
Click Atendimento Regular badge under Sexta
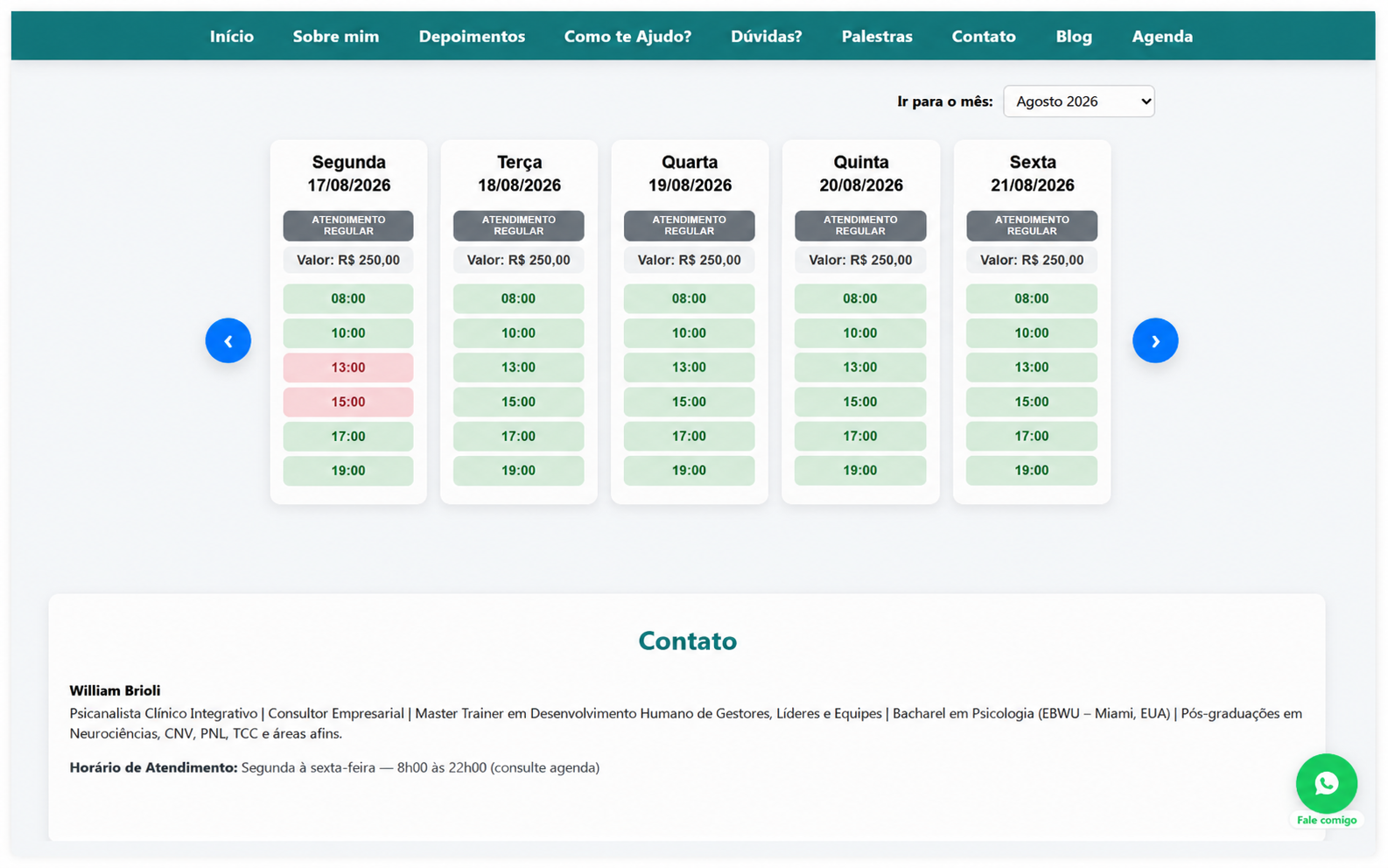(x=1032, y=226)
